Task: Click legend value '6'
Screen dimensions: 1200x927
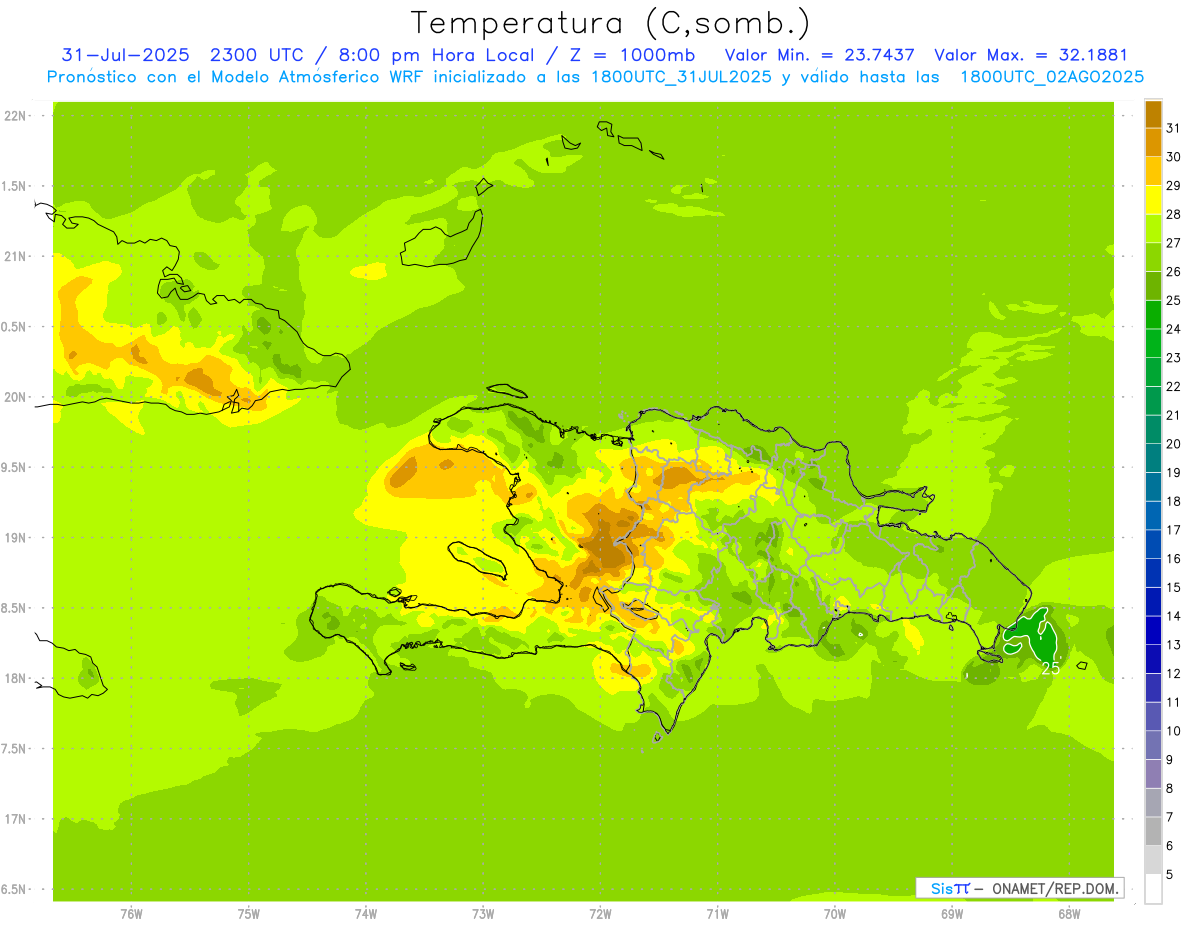Action: (x=1170, y=845)
